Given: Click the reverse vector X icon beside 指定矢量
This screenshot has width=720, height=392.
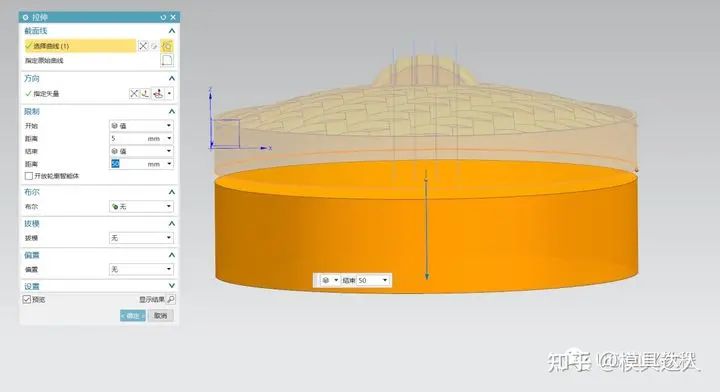Looking at the screenshot, I should point(134,94).
